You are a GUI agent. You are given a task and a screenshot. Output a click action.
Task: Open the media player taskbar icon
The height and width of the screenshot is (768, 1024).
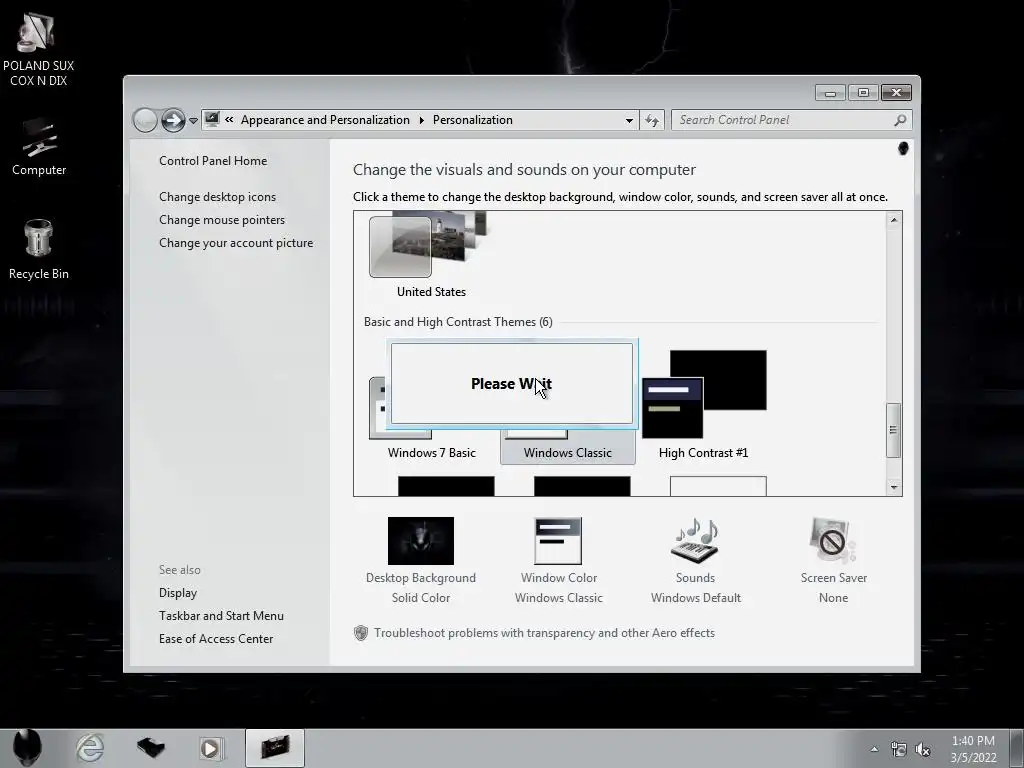point(211,748)
